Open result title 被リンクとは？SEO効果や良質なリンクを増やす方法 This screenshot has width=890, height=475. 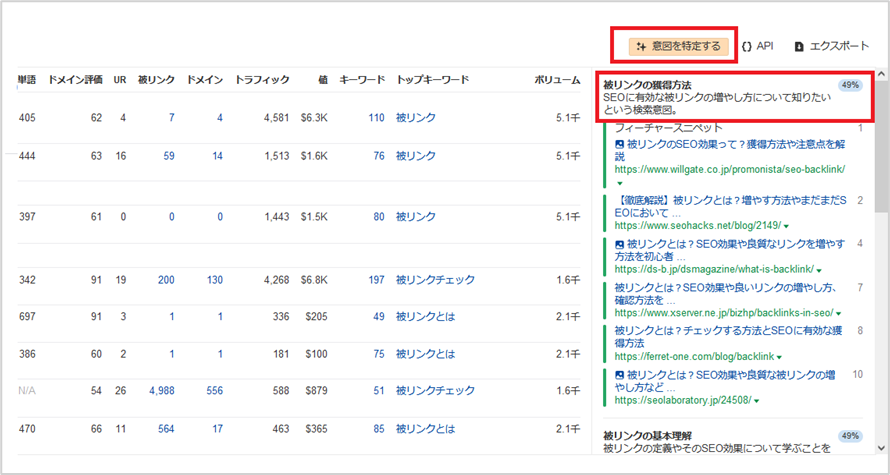730,250
